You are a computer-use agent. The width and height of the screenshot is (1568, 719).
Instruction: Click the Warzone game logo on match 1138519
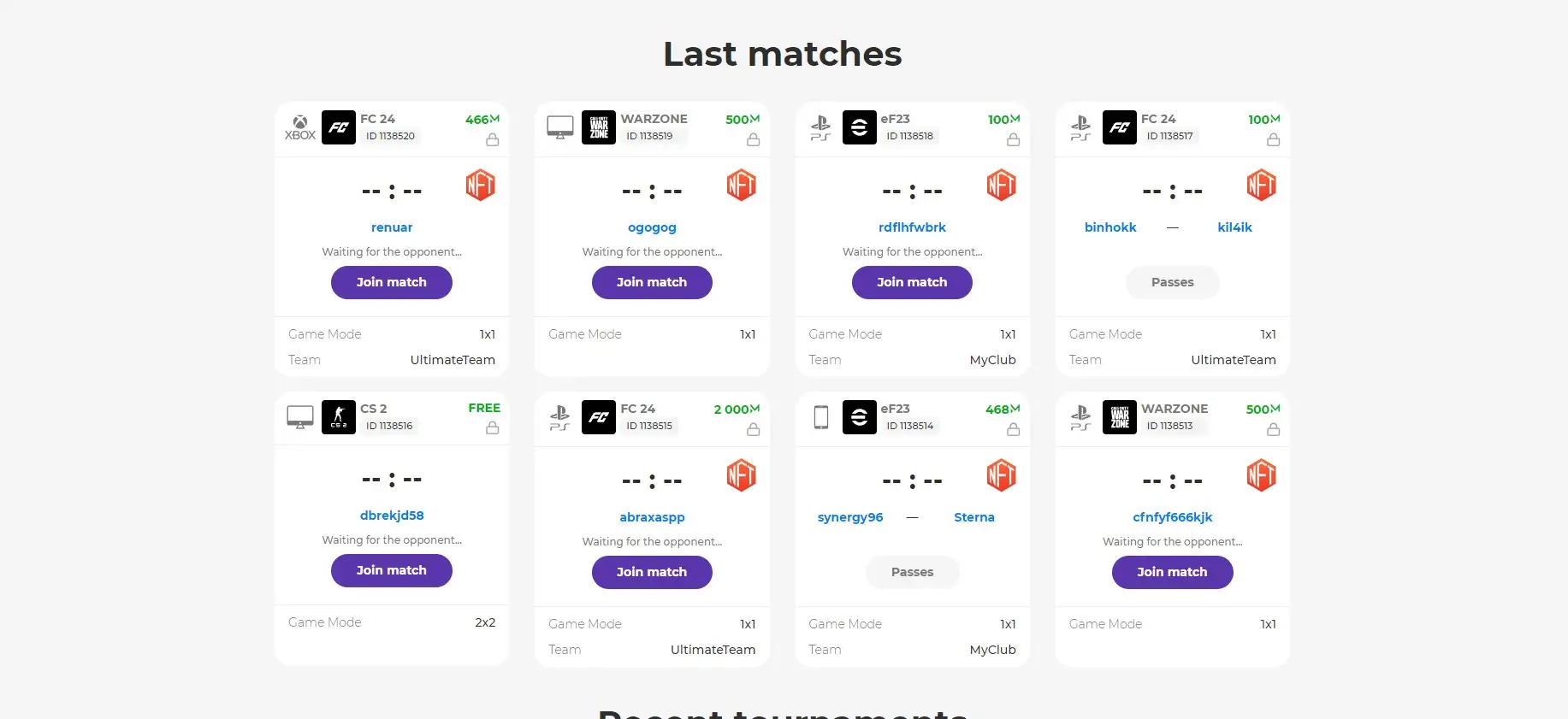(599, 128)
